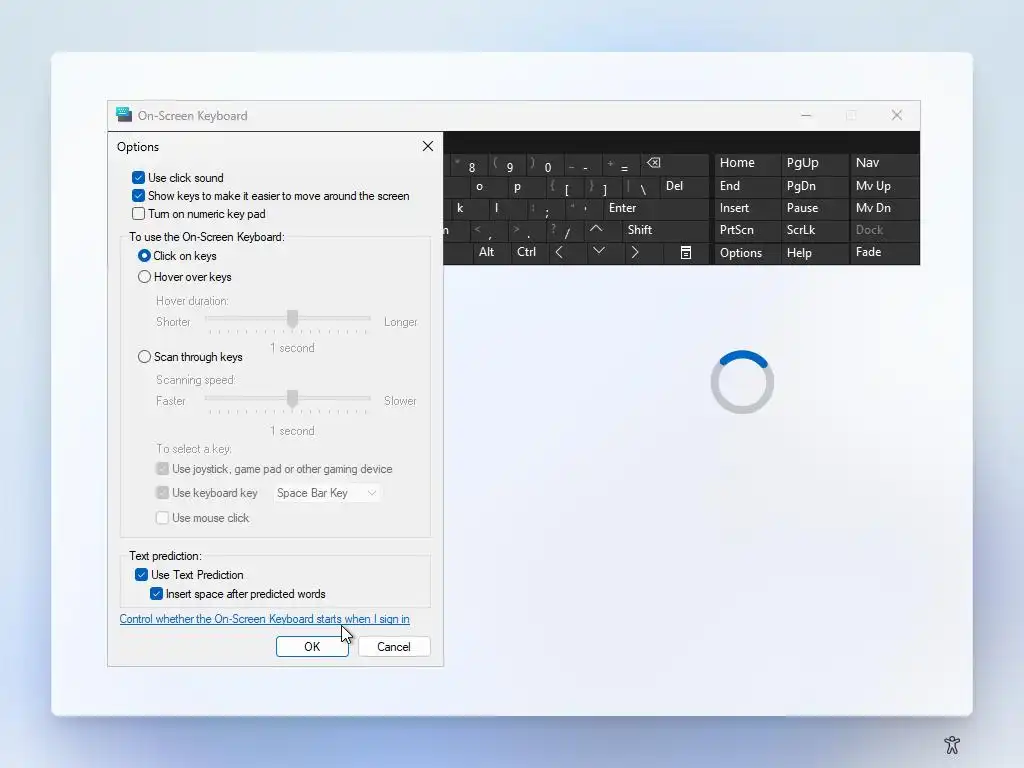Toggle Use Text Prediction checkbox
The image size is (1024, 768).
pyautogui.click(x=141, y=575)
